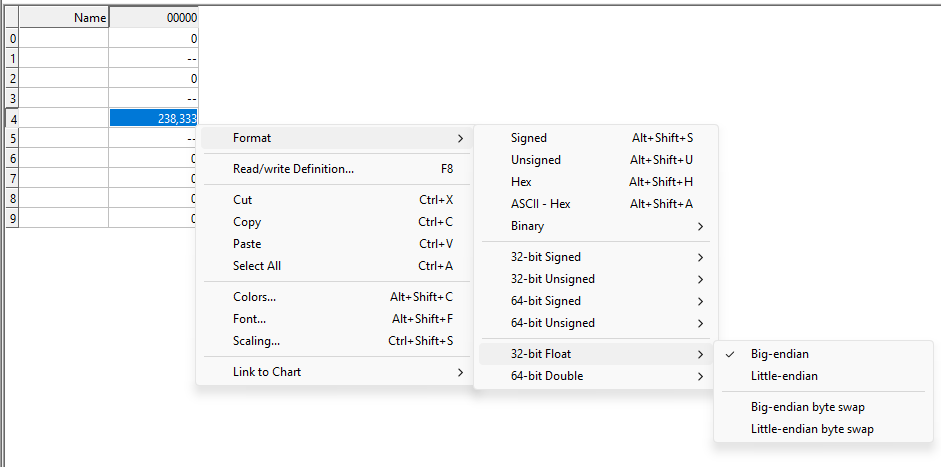Select Big-endian byte swap option
Screen dimensions: 941x467
tap(807, 407)
